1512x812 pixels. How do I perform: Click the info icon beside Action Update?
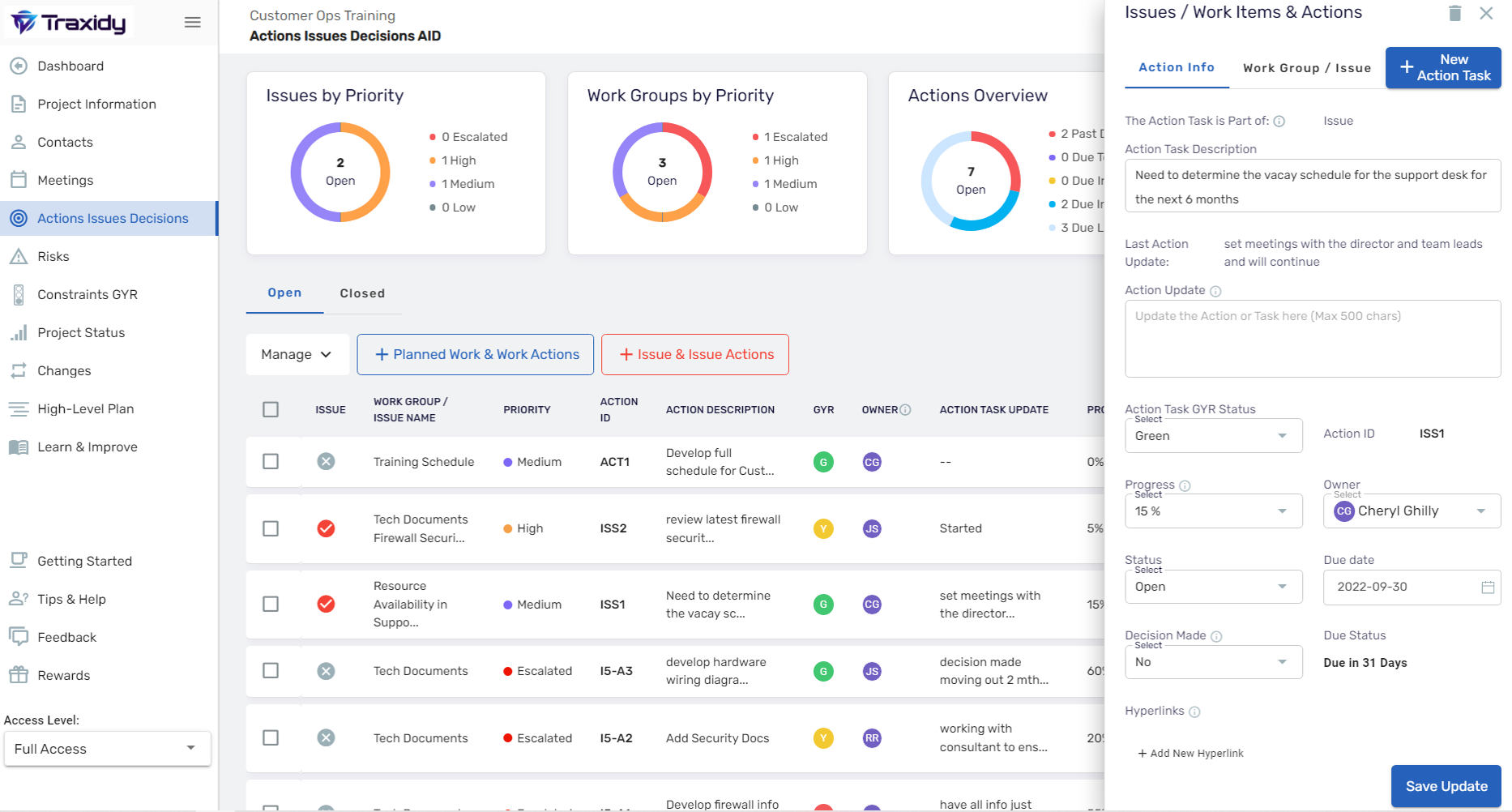click(x=1215, y=291)
